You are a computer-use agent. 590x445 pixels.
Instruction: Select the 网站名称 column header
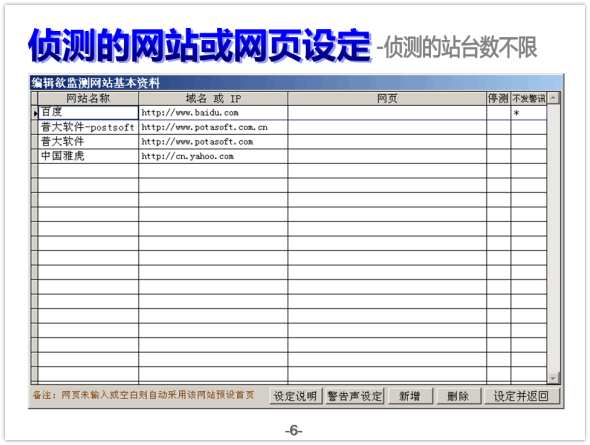tap(88, 99)
